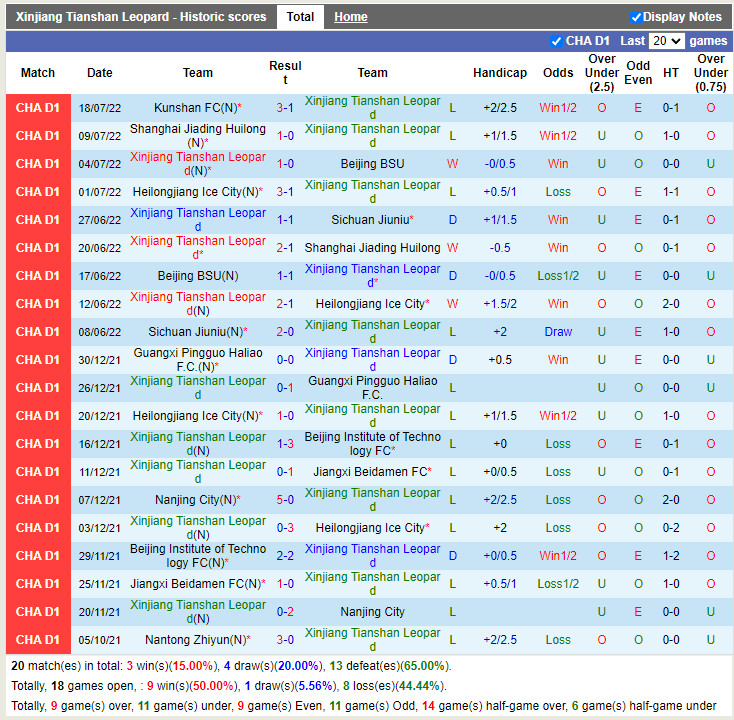734x720 pixels.
Task: Switch to the Total tab
Action: pos(300,17)
